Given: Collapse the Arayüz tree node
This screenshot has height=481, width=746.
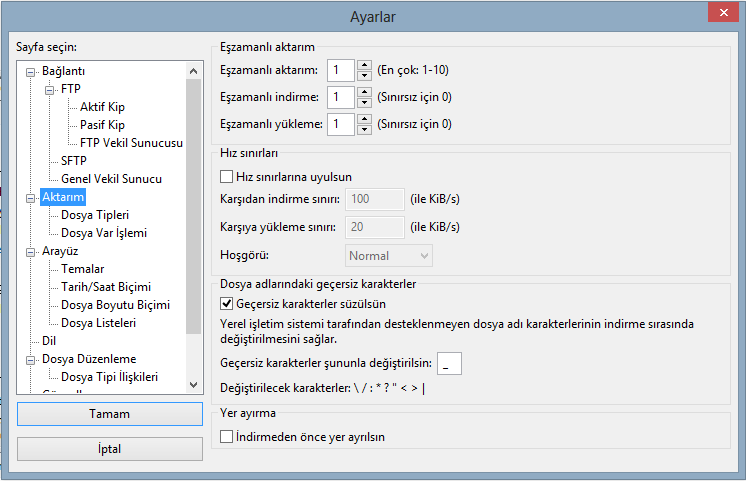Looking at the screenshot, I should 30,252.
